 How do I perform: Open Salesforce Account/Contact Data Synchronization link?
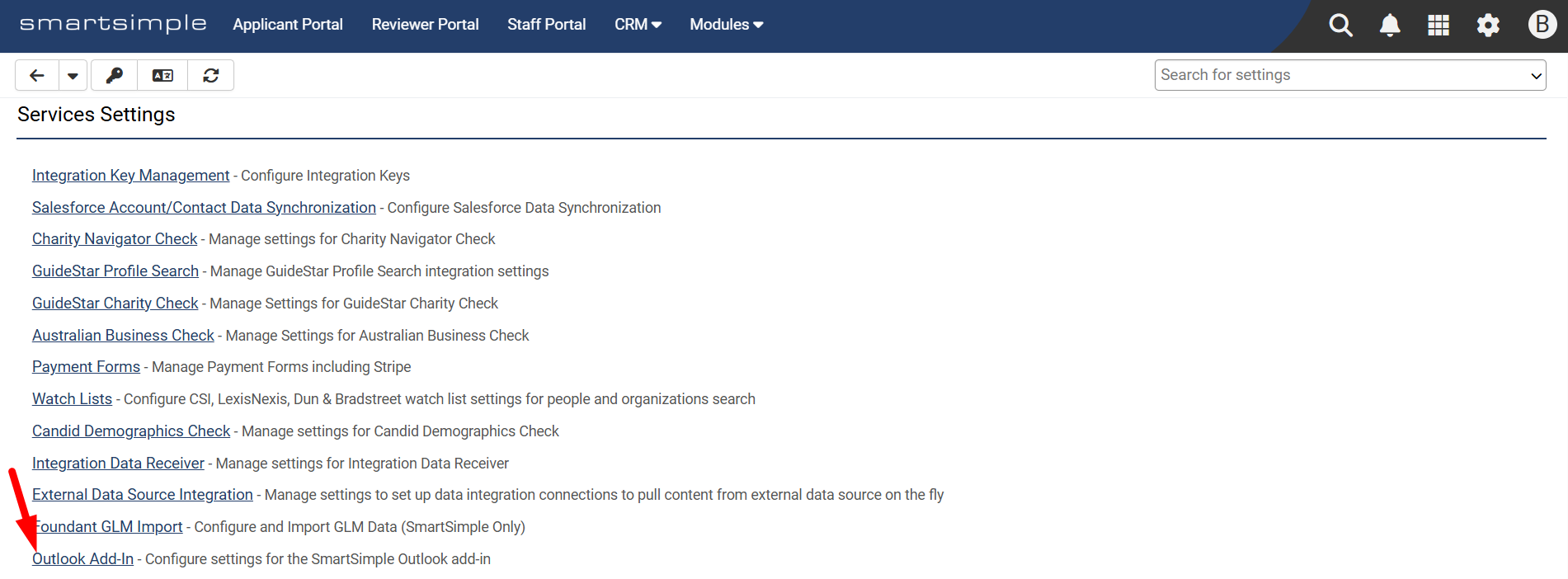pyautogui.click(x=204, y=208)
